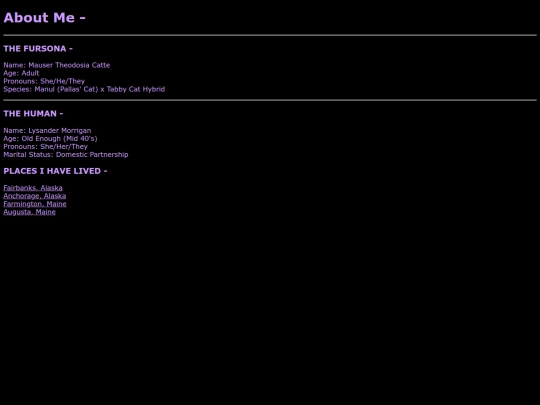Click the 'About Me -' page heading
This screenshot has height=405, width=540.
click(x=44, y=18)
